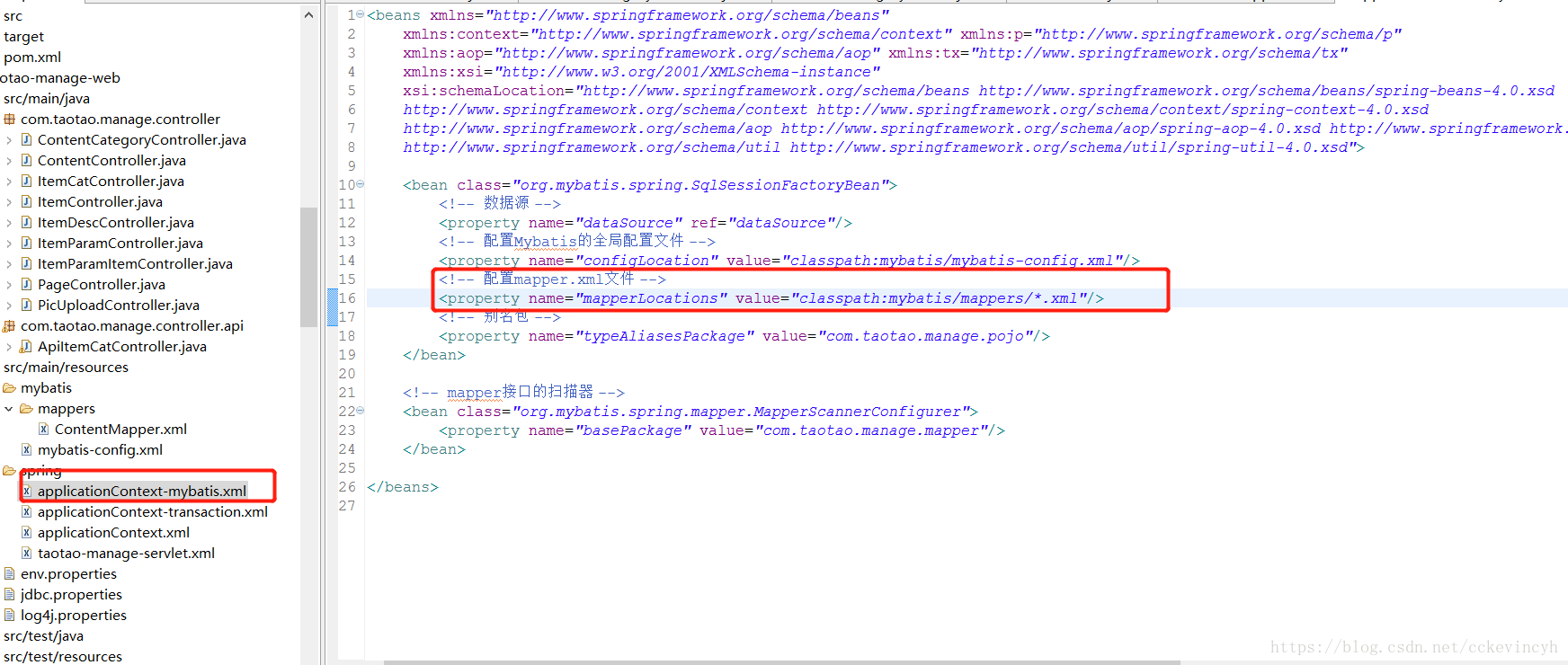Click the ItemParamItemController.java file icon
This screenshot has height=665, width=1568.
(x=27, y=263)
